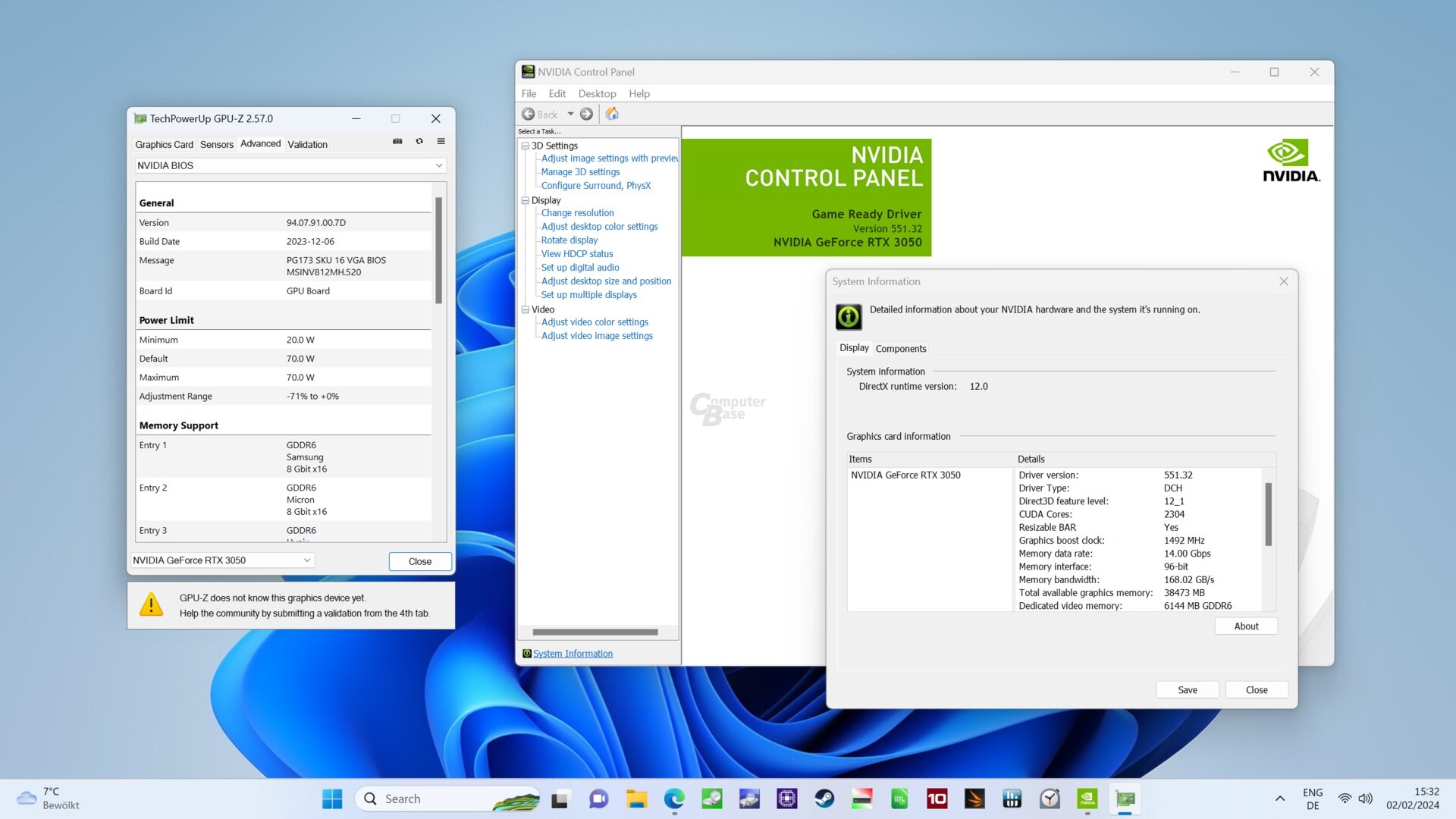Open Steam from the taskbar
Image resolution: width=1456 pixels, height=819 pixels.
824,799
